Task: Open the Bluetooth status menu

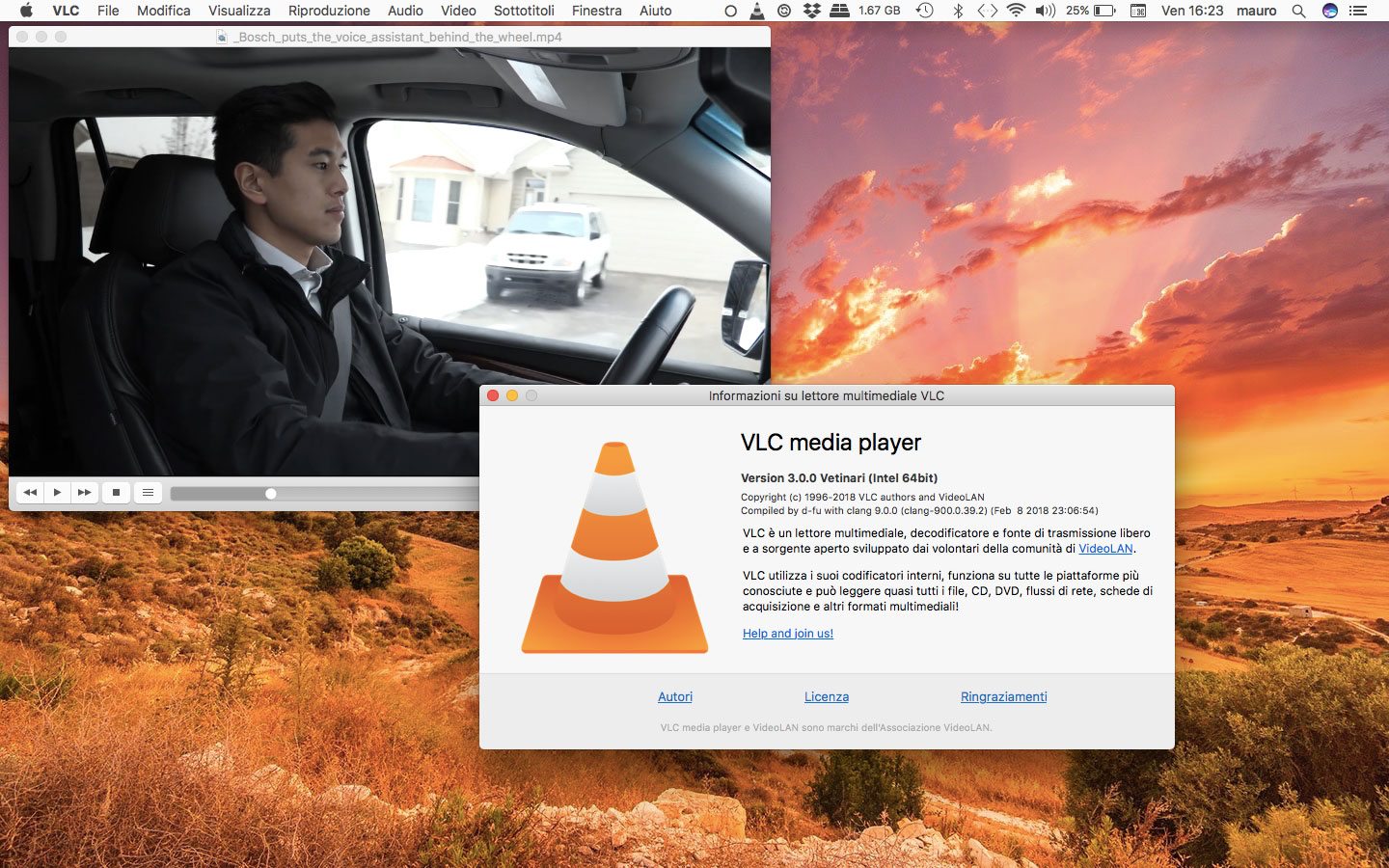Action: (958, 11)
